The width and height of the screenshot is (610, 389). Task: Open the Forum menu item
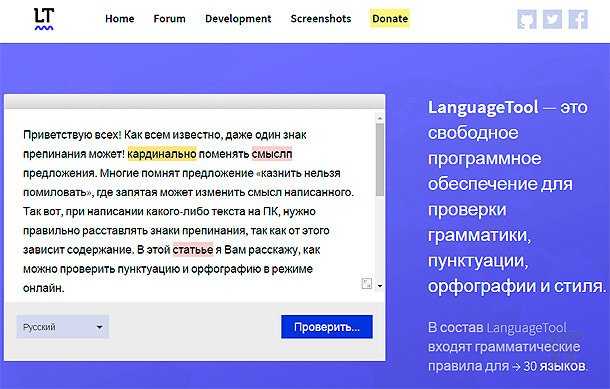pos(169,19)
